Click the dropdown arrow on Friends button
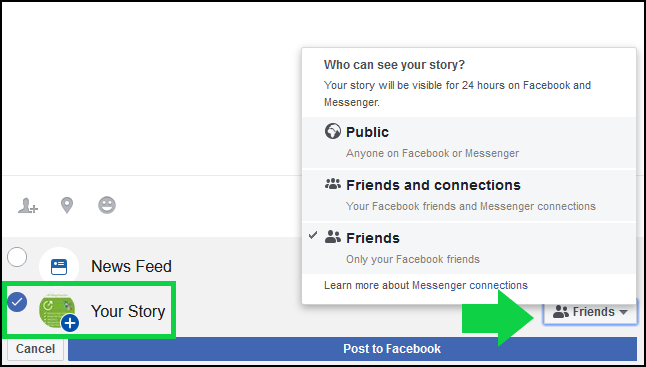The height and width of the screenshot is (367, 646). (623, 312)
